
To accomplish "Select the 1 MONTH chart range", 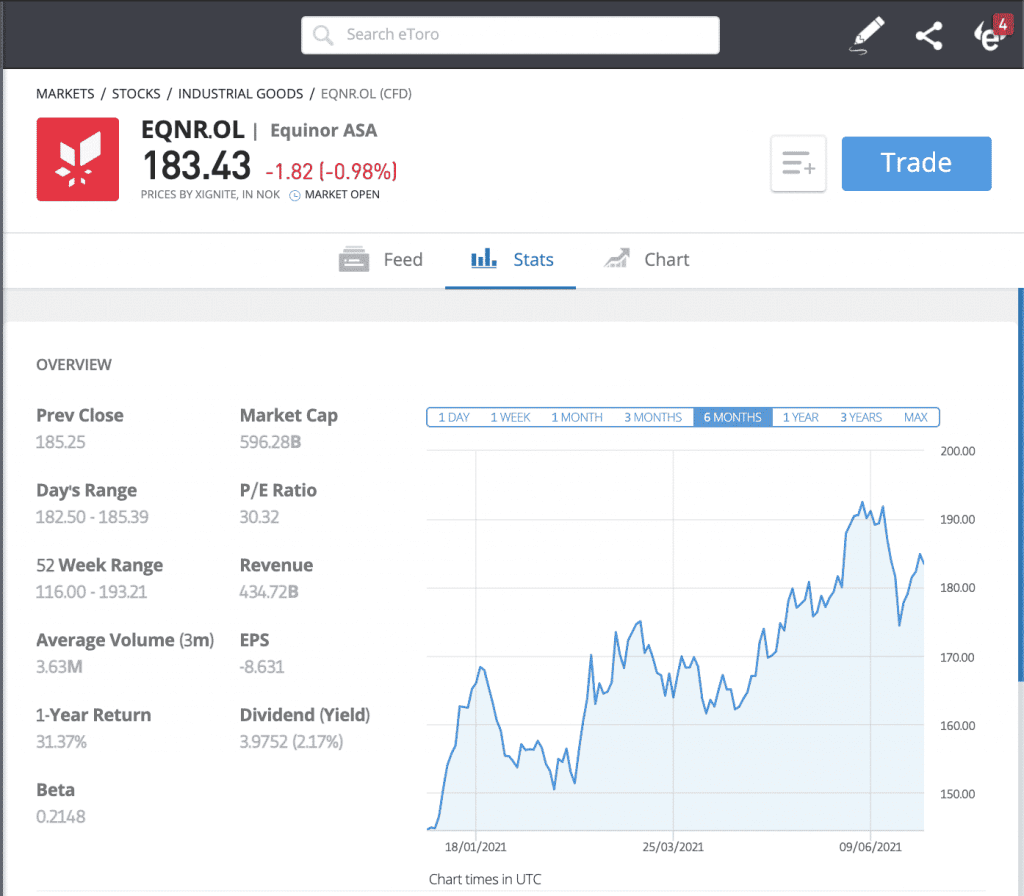I will click(x=577, y=417).
